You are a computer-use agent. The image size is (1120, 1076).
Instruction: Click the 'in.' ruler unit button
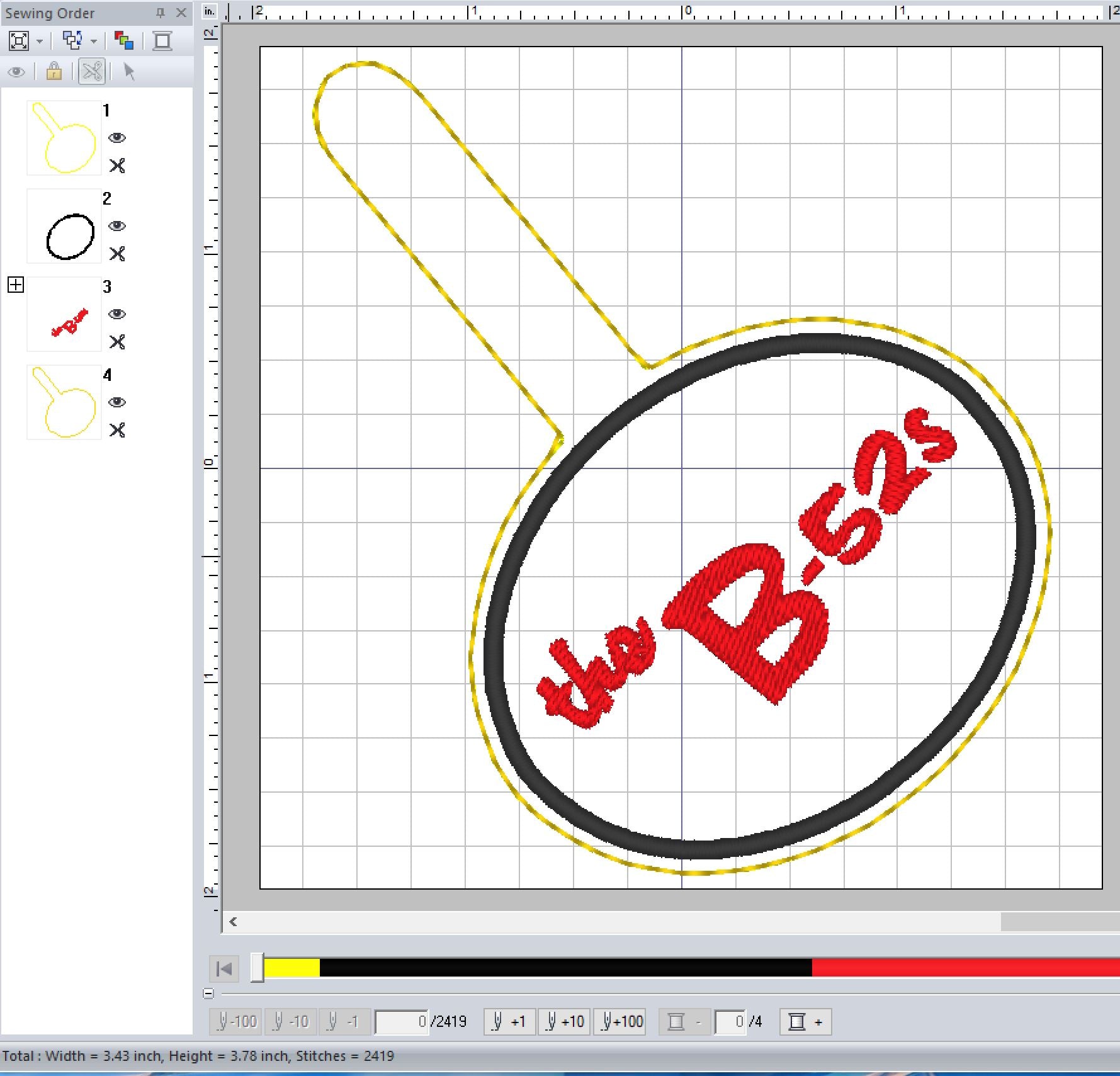coord(210,11)
